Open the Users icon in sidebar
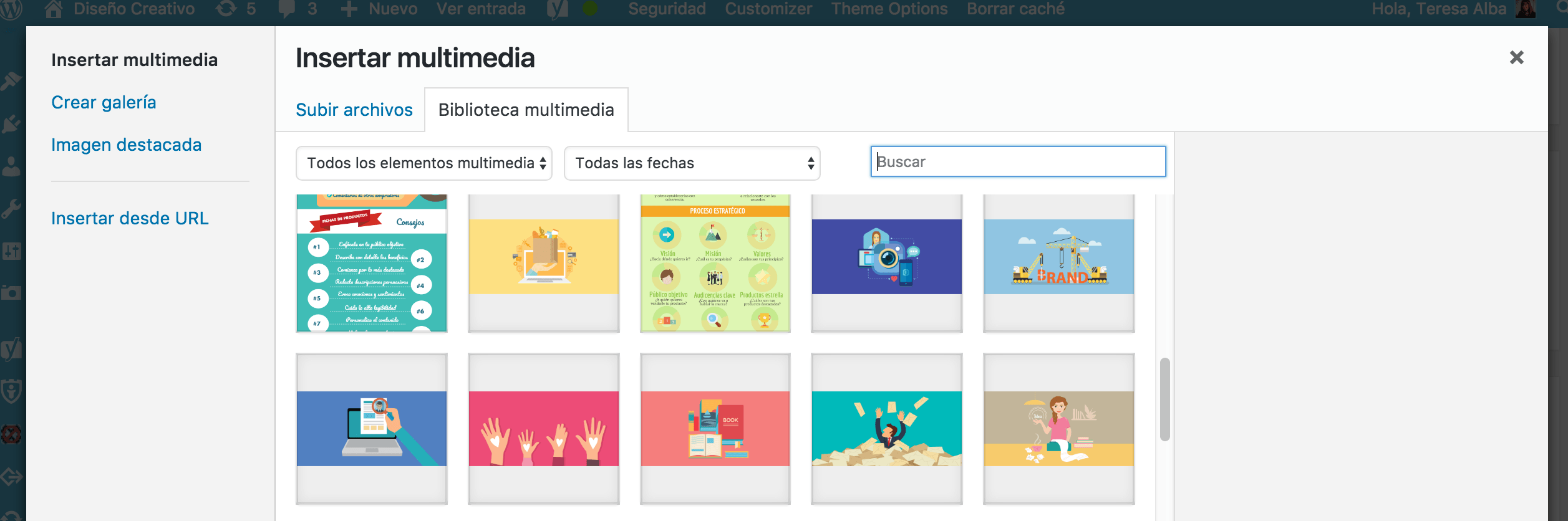 coord(11,166)
